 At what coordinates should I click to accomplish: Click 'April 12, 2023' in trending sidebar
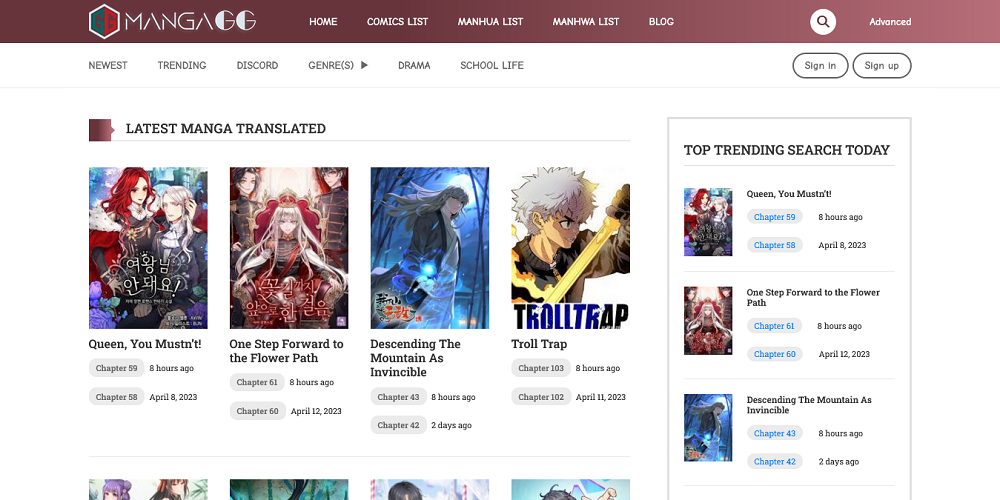click(x=844, y=354)
